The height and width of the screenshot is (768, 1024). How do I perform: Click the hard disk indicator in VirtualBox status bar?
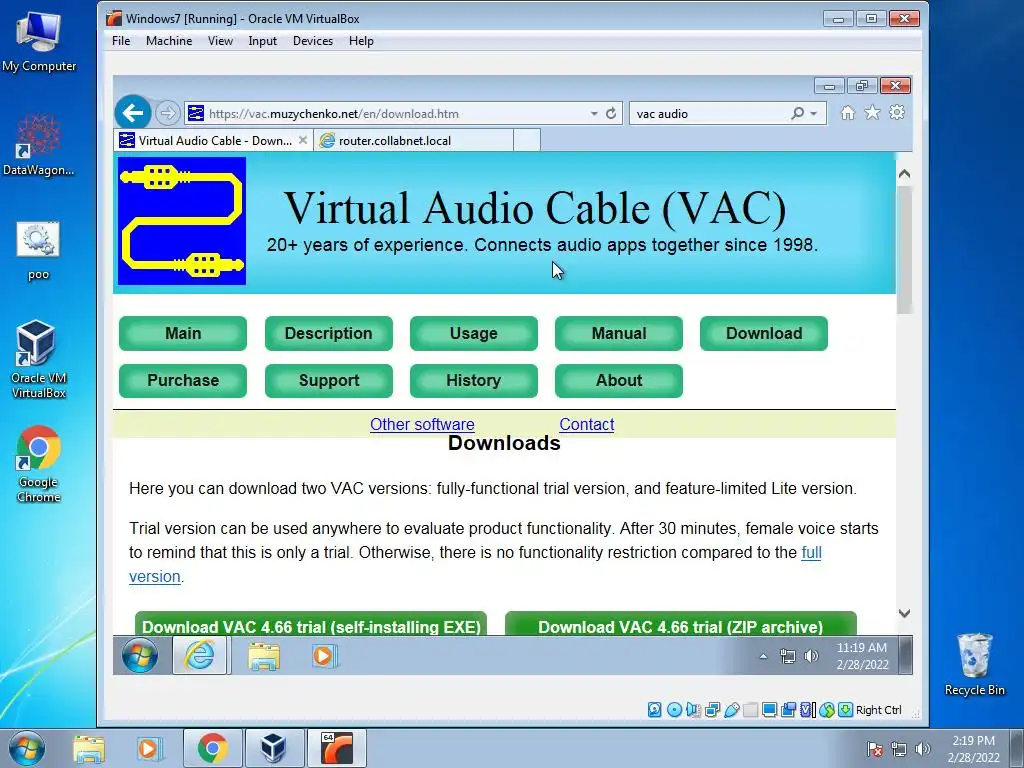click(x=654, y=710)
